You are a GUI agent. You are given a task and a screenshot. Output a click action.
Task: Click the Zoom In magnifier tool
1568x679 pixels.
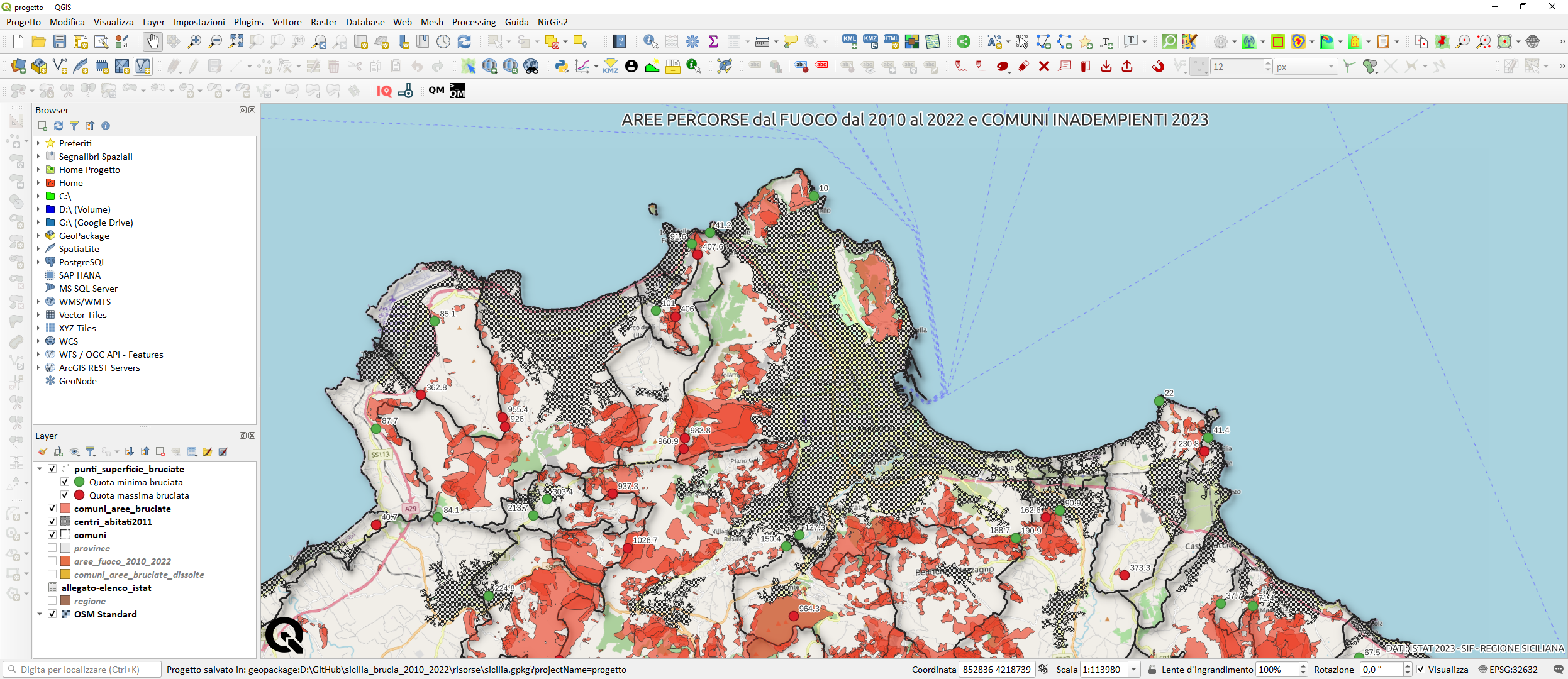click(194, 41)
